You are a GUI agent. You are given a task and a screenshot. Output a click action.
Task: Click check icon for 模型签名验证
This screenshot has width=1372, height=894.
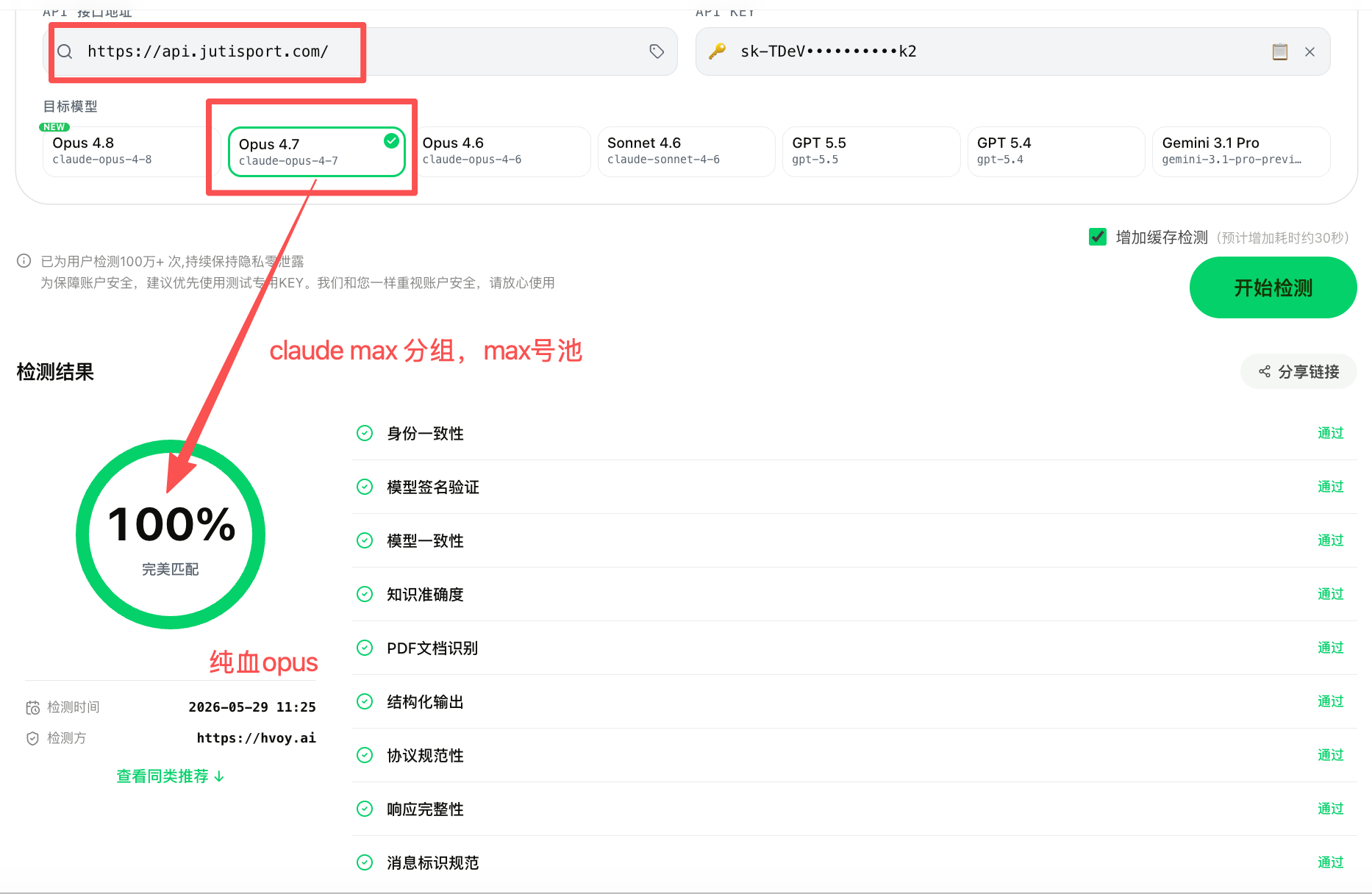[x=365, y=487]
